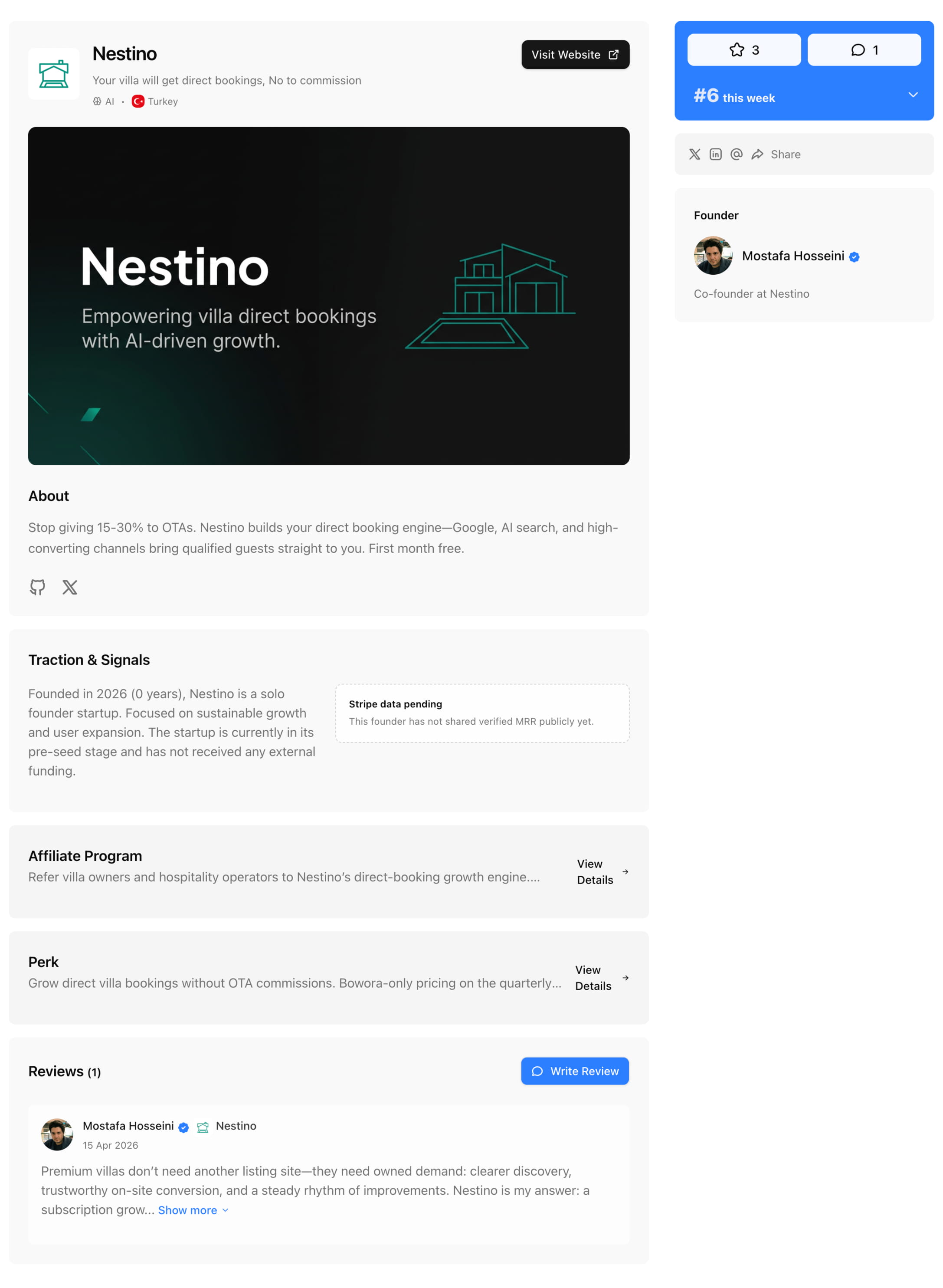Click the star upvote button showing 3

(744, 49)
